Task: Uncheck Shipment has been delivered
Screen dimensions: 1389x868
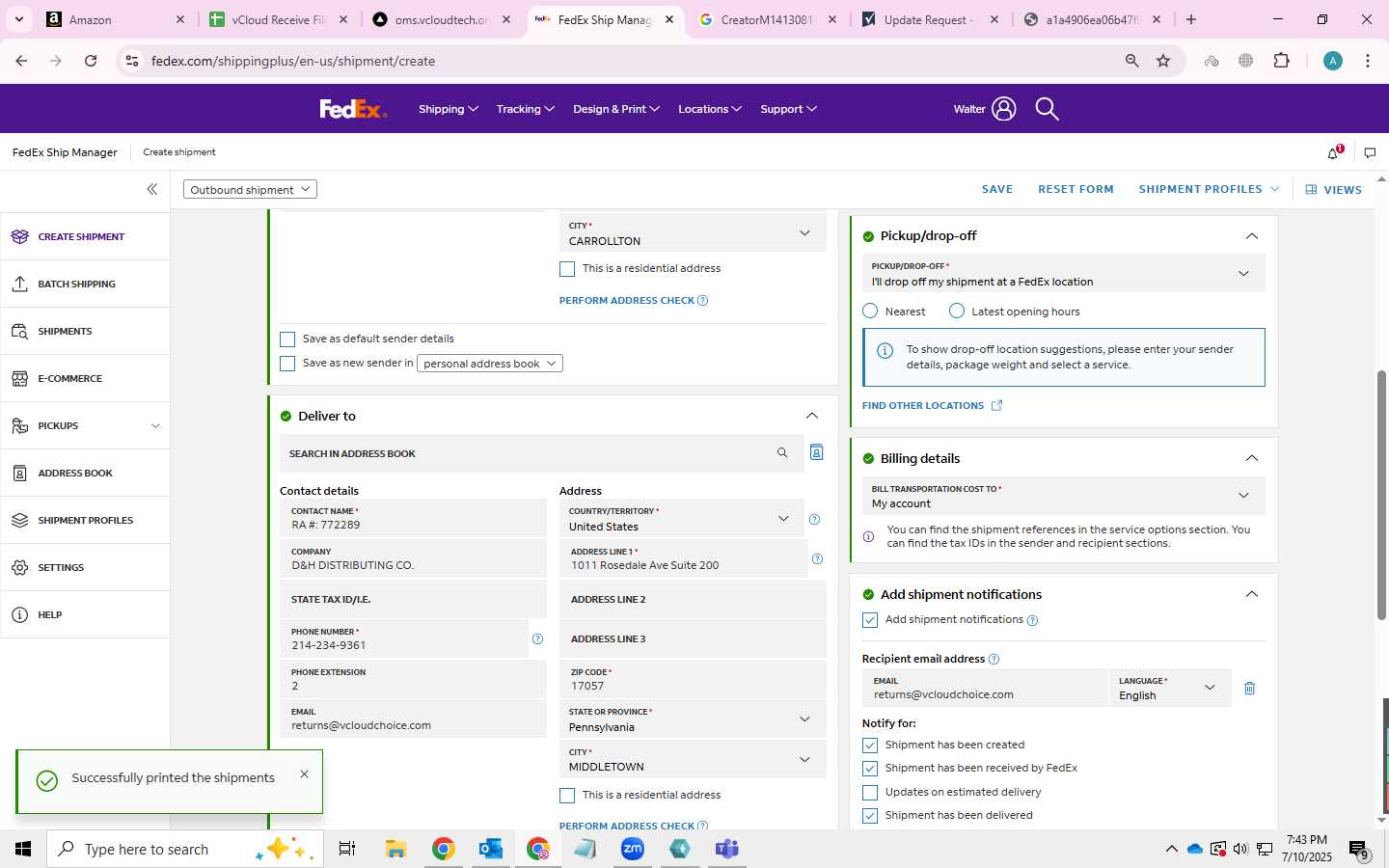Action: tap(870, 816)
